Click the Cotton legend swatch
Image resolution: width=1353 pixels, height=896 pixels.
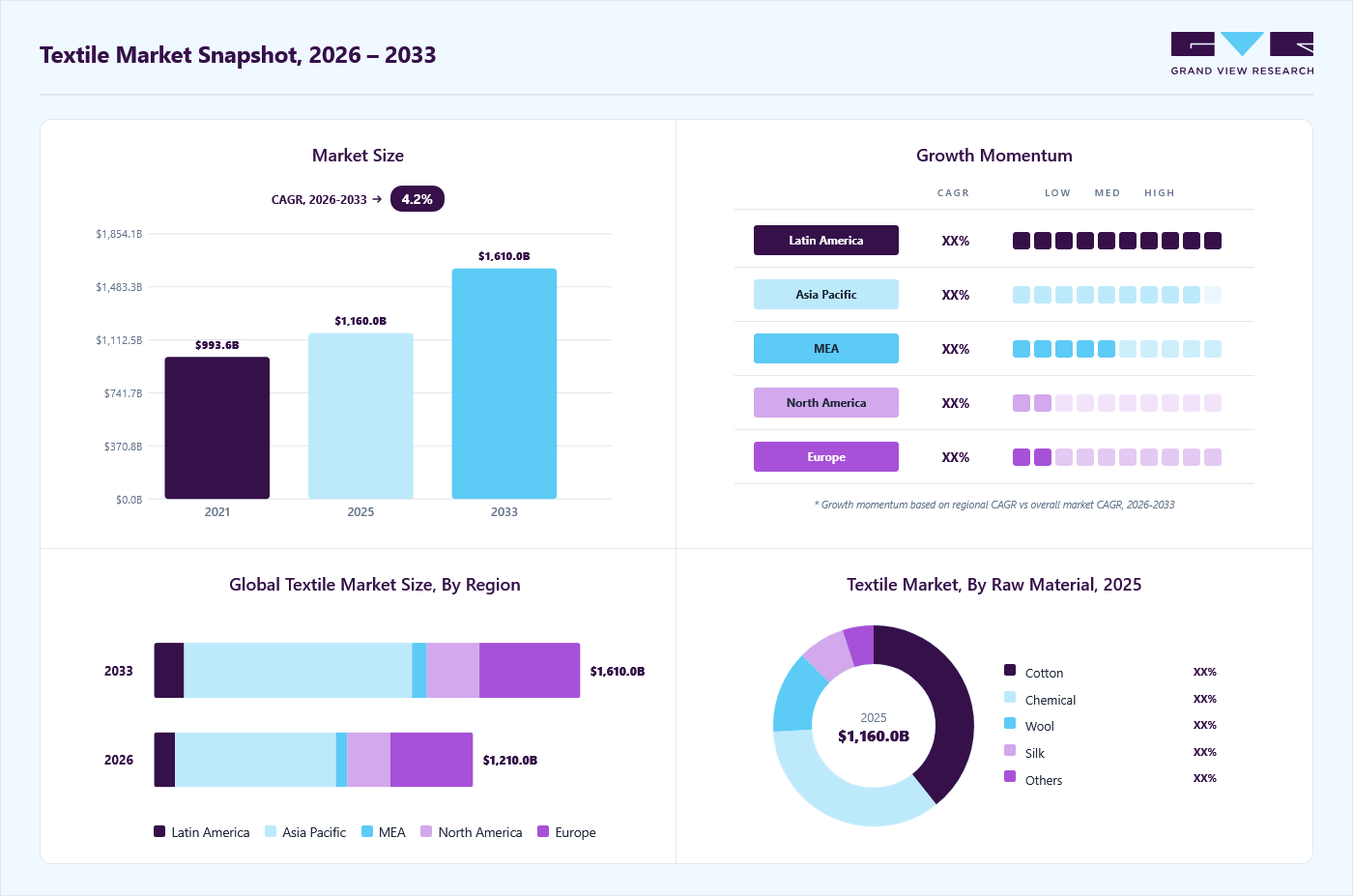click(x=1010, y=670)
